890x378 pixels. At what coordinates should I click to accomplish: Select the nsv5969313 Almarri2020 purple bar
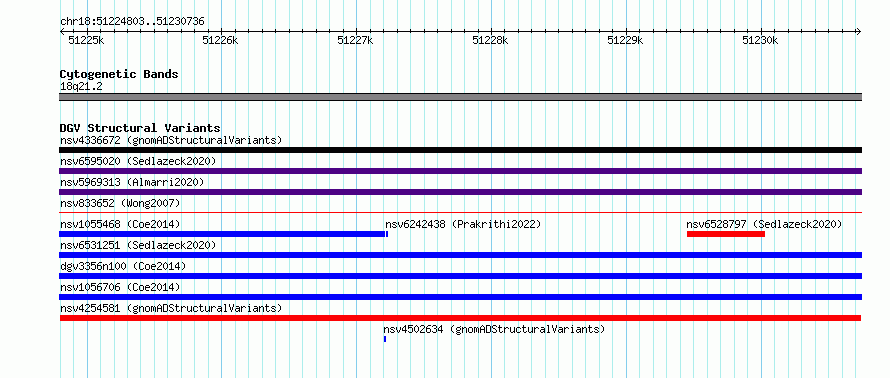tap(460, 192)
